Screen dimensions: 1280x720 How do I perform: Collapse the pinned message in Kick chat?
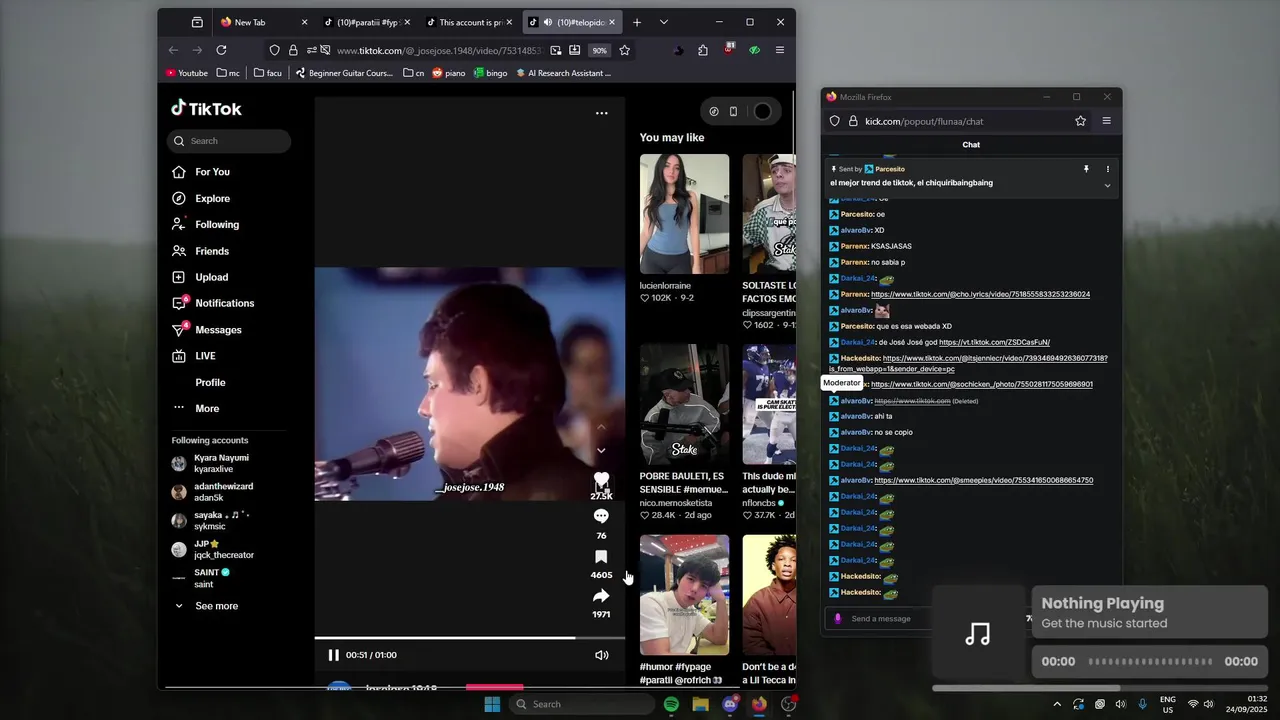(1107, 185)
